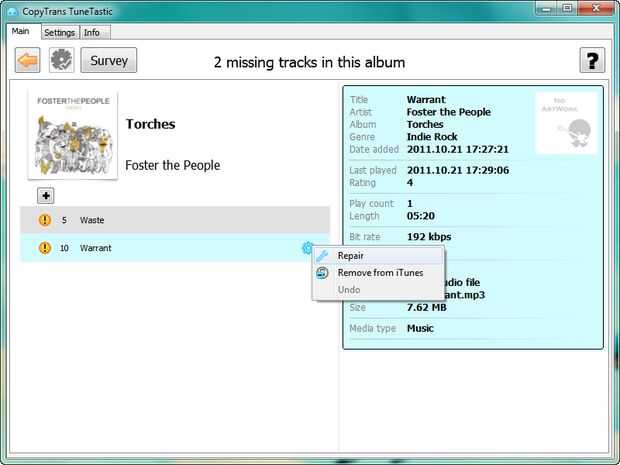The height and width of the screenshot is (465, 620).
Task: Select the Warrant track row
Action: tap(175, 248)
